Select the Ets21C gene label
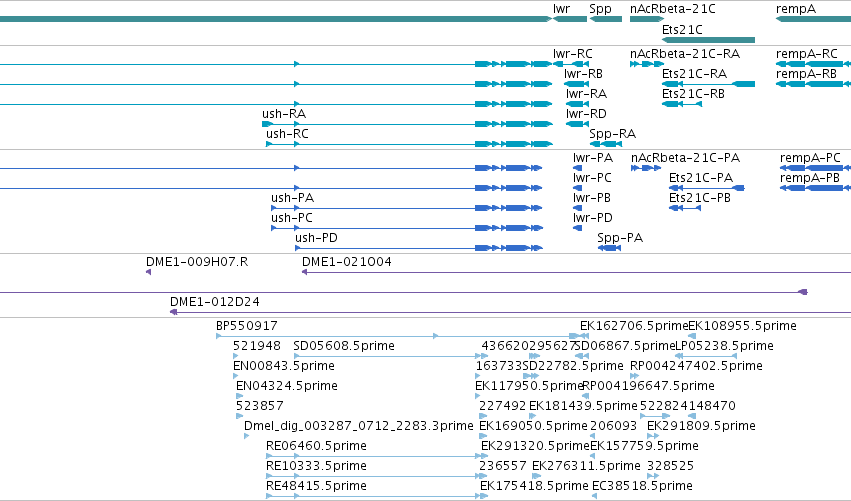The image size is (851, 501). tap(682, 29)
